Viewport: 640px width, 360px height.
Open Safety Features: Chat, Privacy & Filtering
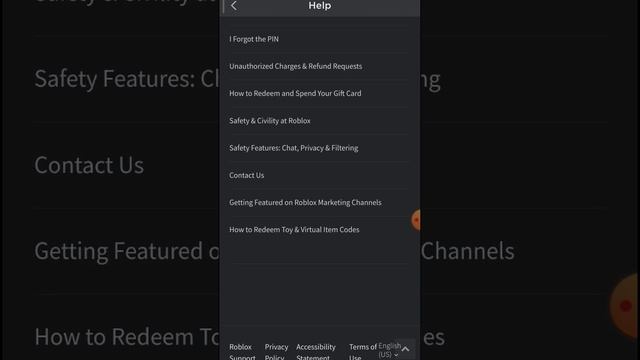[x=293, y=148]
